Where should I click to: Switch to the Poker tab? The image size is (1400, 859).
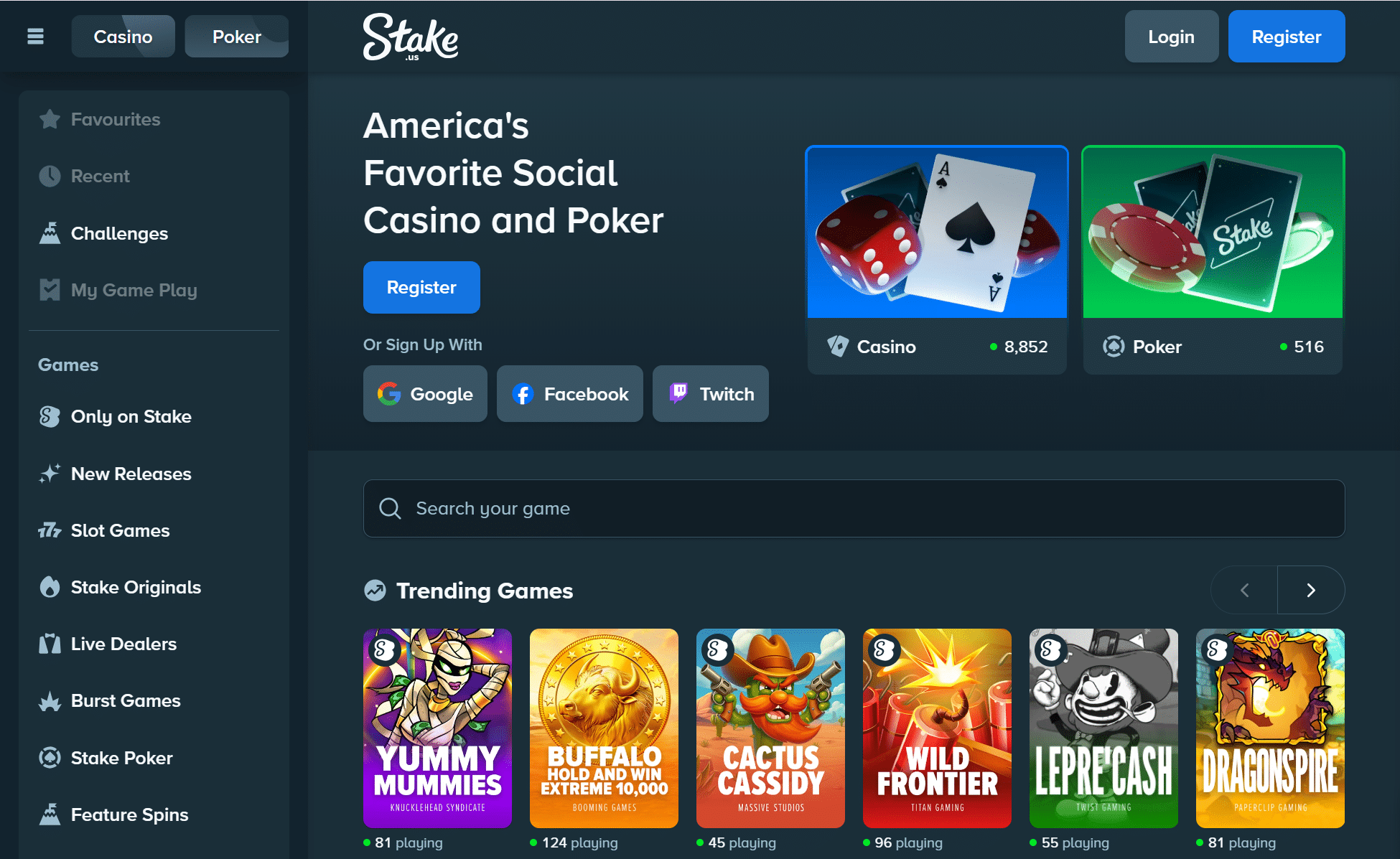(236, 37)
